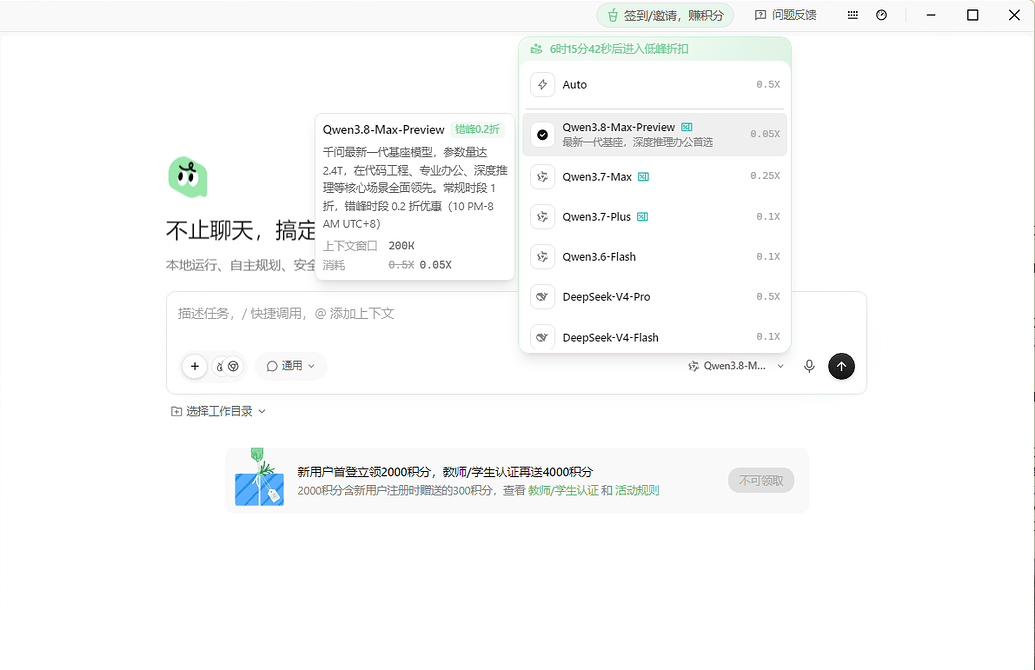
Task: Click the Chrome browser connector icon
Action: pyautogui.click(x=233, y=366)
